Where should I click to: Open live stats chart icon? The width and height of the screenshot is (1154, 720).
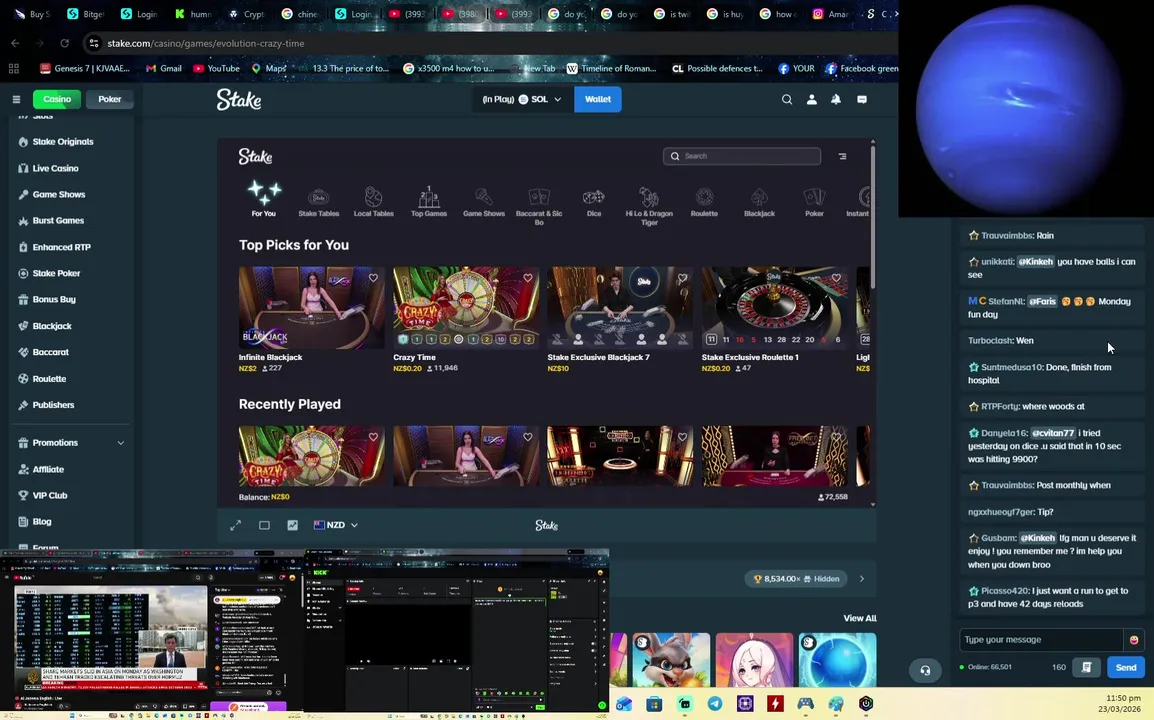click(x=292, y=525)
